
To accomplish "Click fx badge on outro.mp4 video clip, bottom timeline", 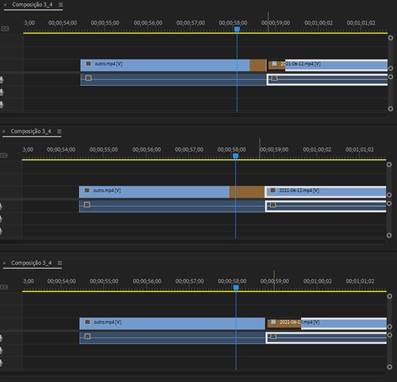I will pos(87,322).
